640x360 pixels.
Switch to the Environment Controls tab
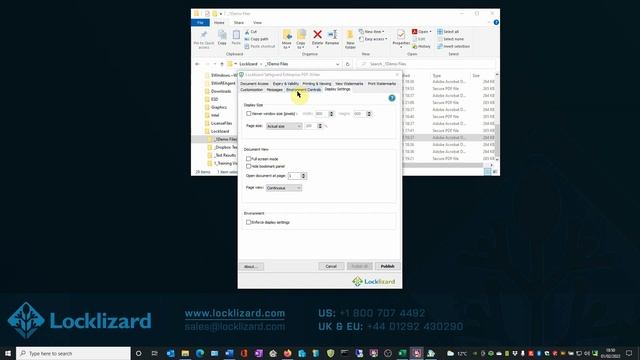point(303,89)
